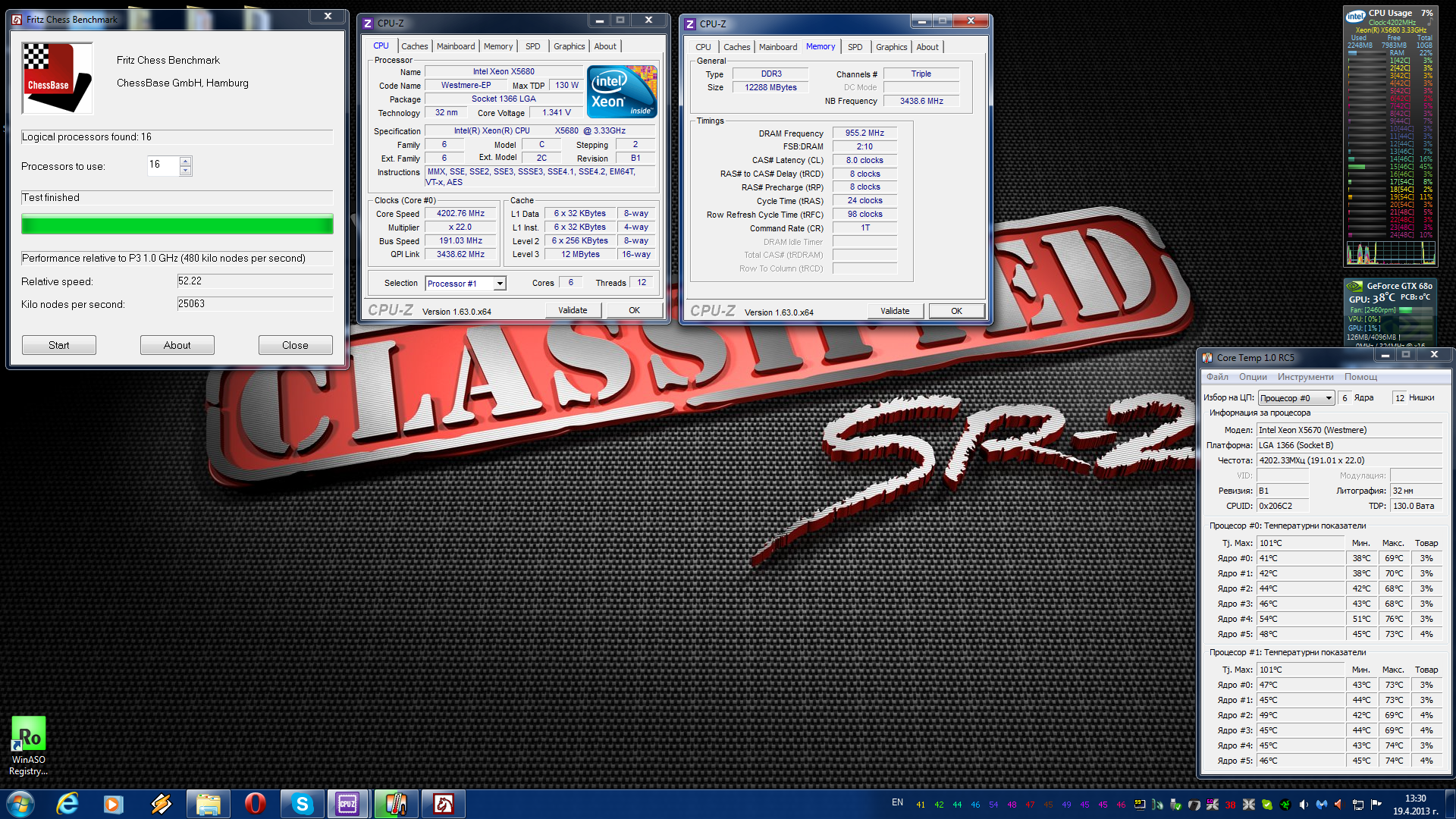
Task: Click Close button in Fritz Chess Benchmark
Action: pyautogui.click(x=296, y=345)
